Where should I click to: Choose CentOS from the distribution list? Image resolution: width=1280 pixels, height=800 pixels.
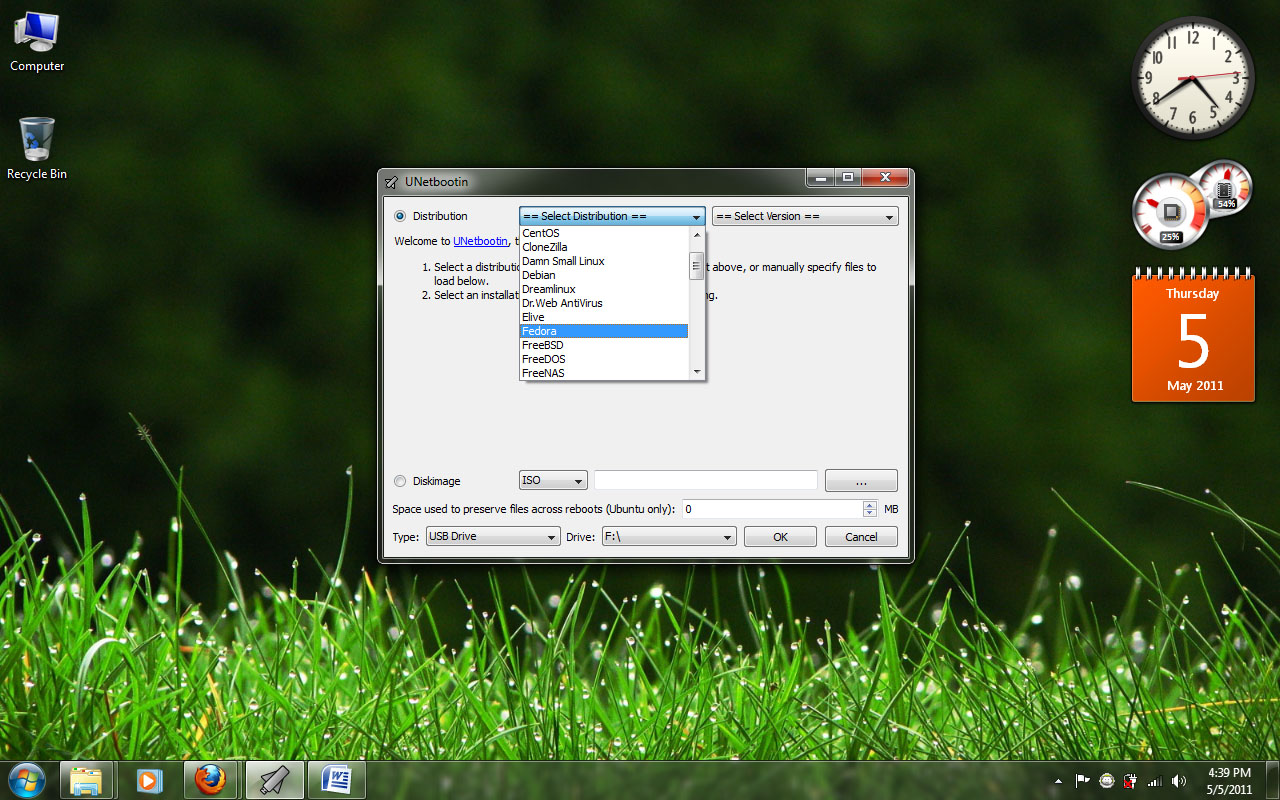click(604, 233)
